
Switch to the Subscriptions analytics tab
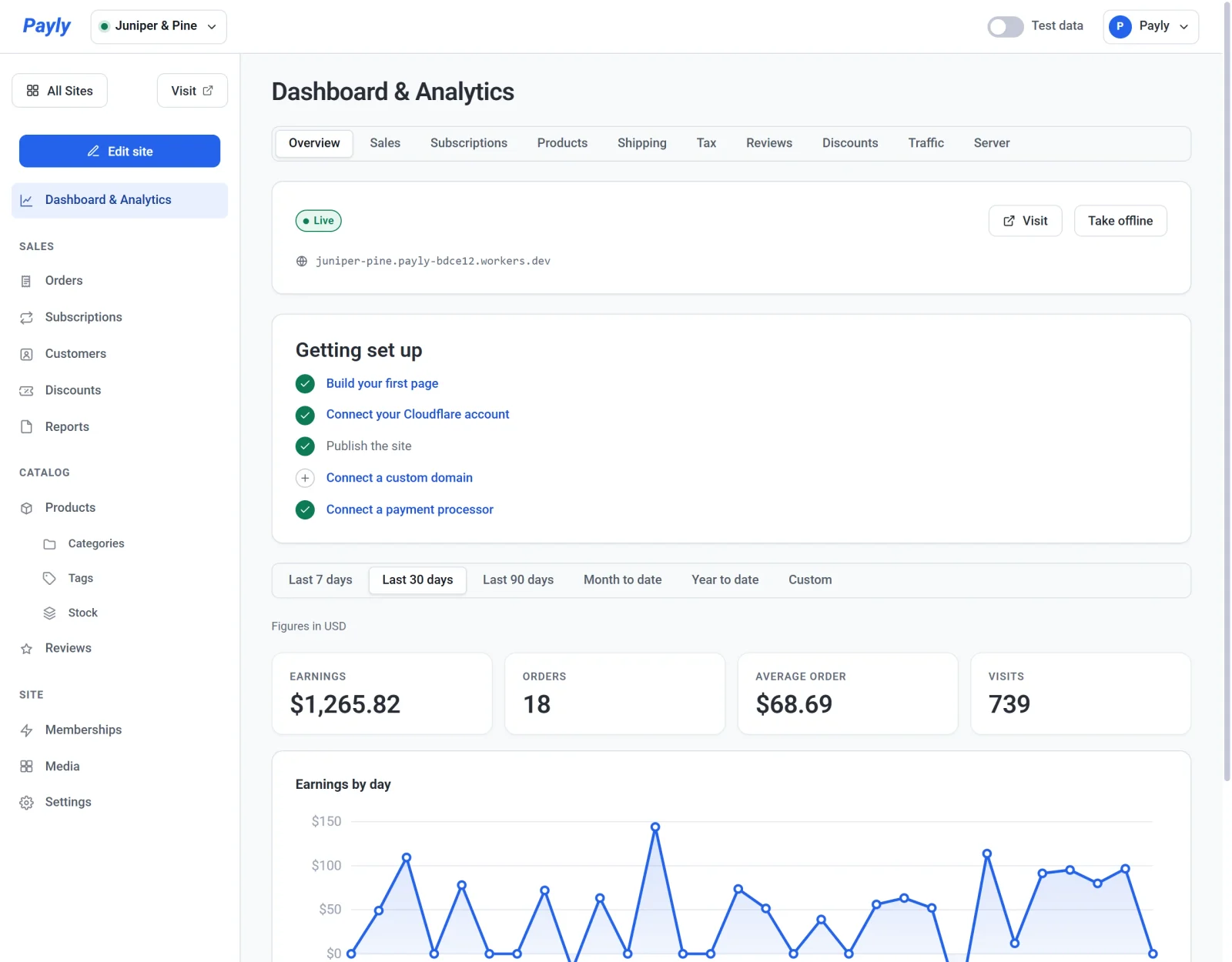click(x=469, y=143)
